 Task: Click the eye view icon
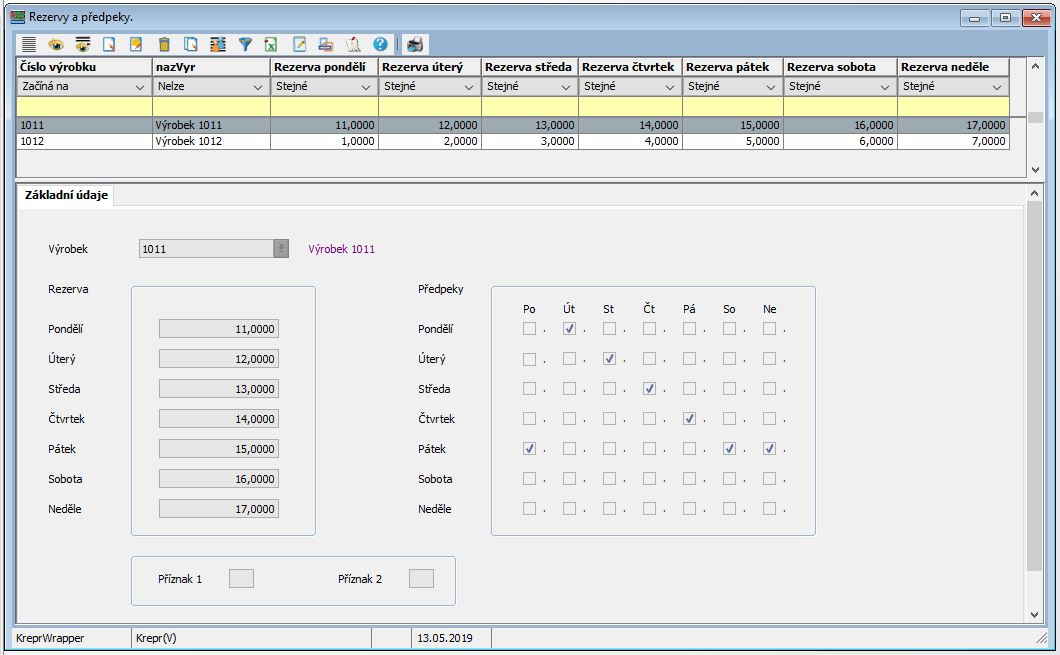(x=56, y=44)
